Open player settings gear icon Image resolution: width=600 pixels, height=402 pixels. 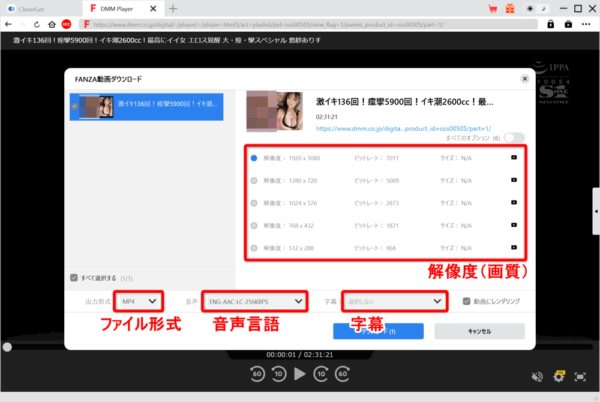coord(559,376)
